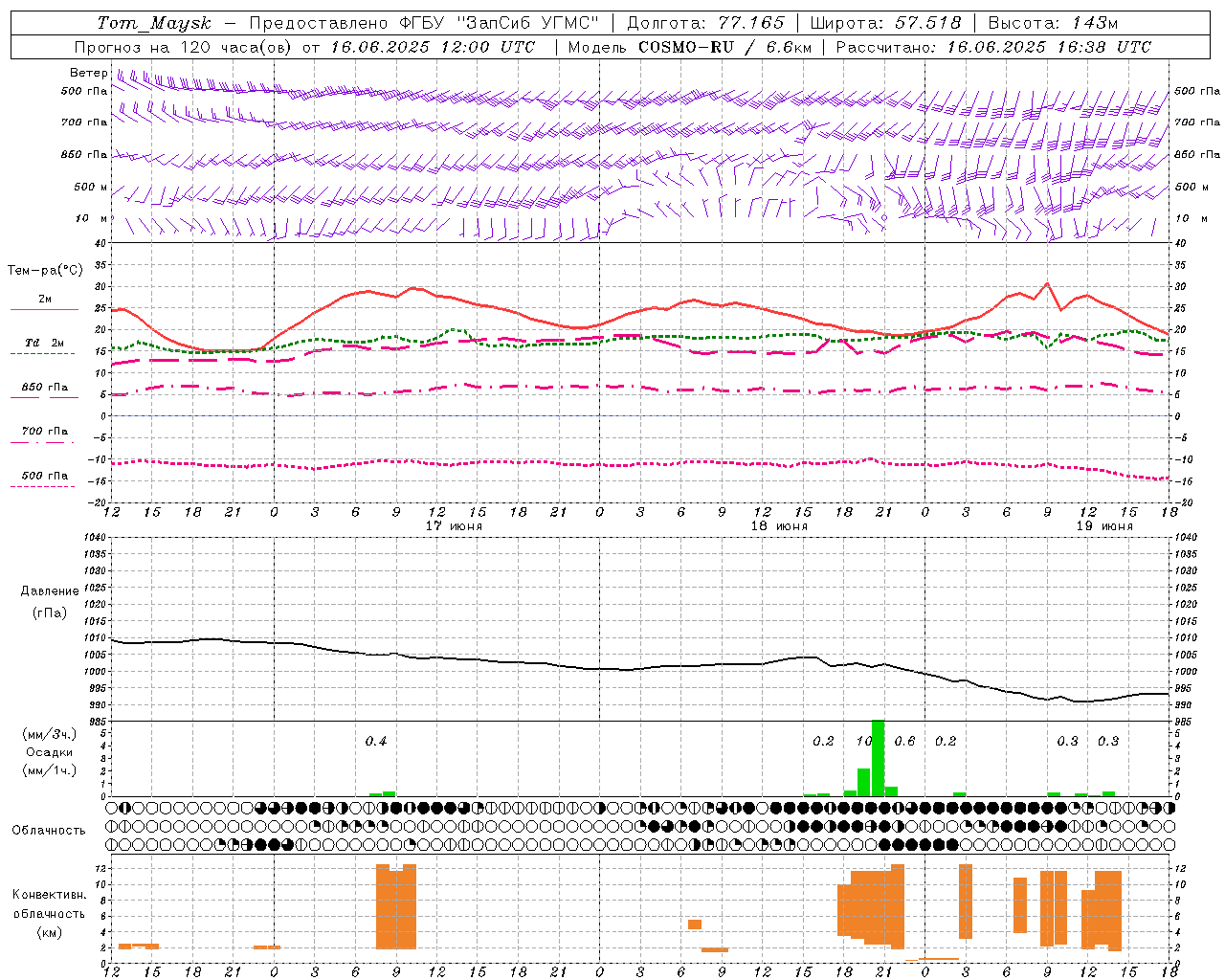Screen dimensions: 1225x980
Task: Click the Давление pressure panel label
Action: [50, 591]
